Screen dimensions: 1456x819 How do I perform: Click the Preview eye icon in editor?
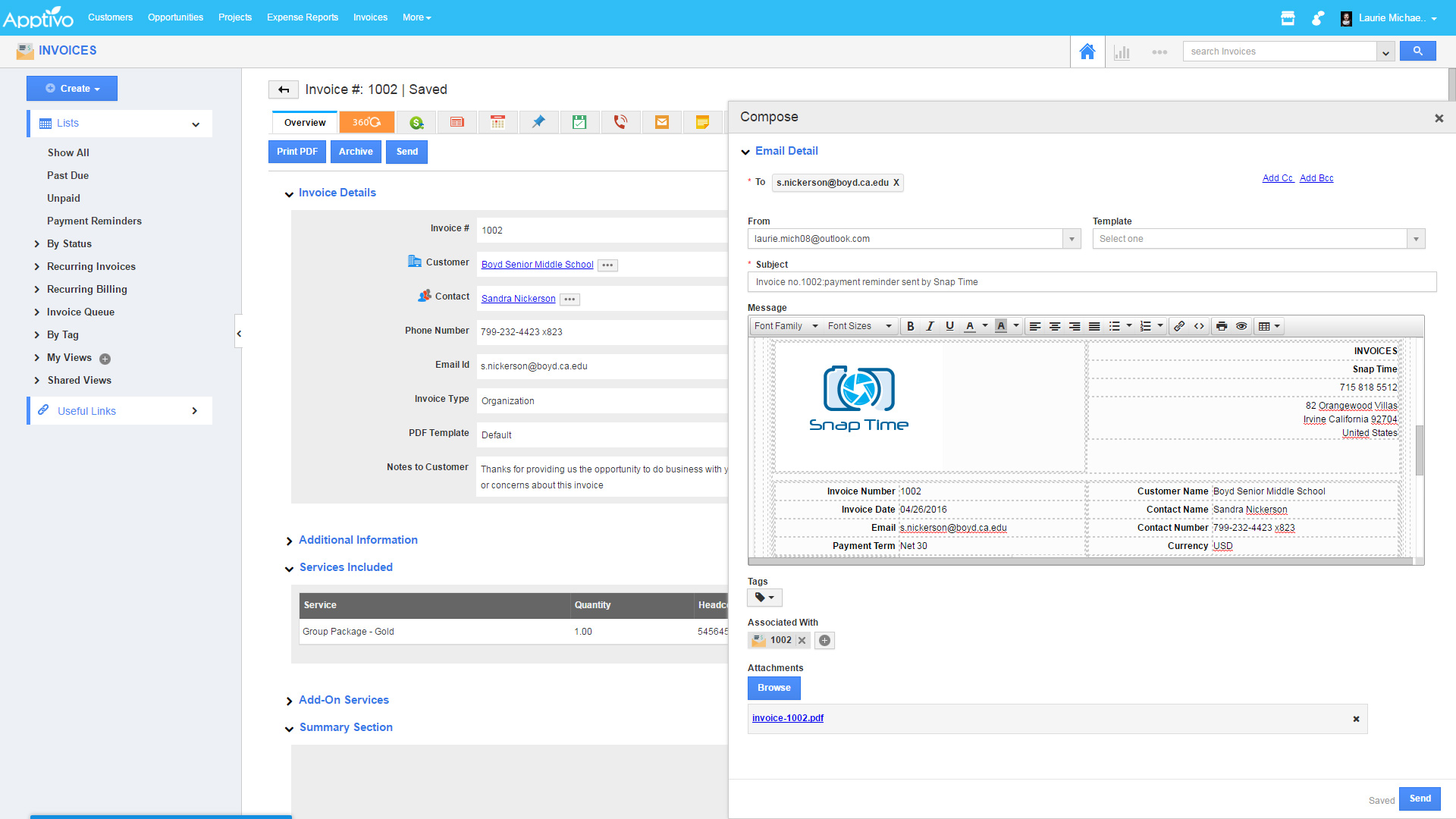[1241, 326]
